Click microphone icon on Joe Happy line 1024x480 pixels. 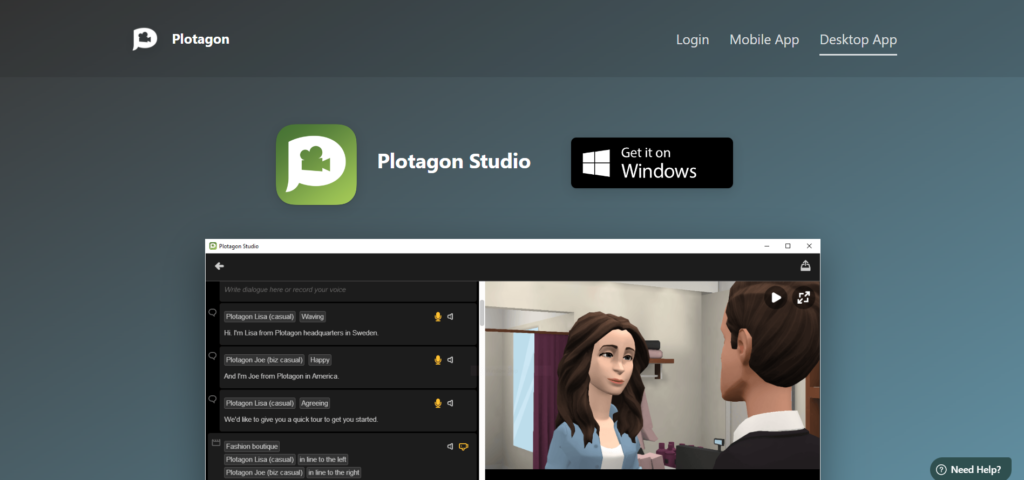coord(438,360)
